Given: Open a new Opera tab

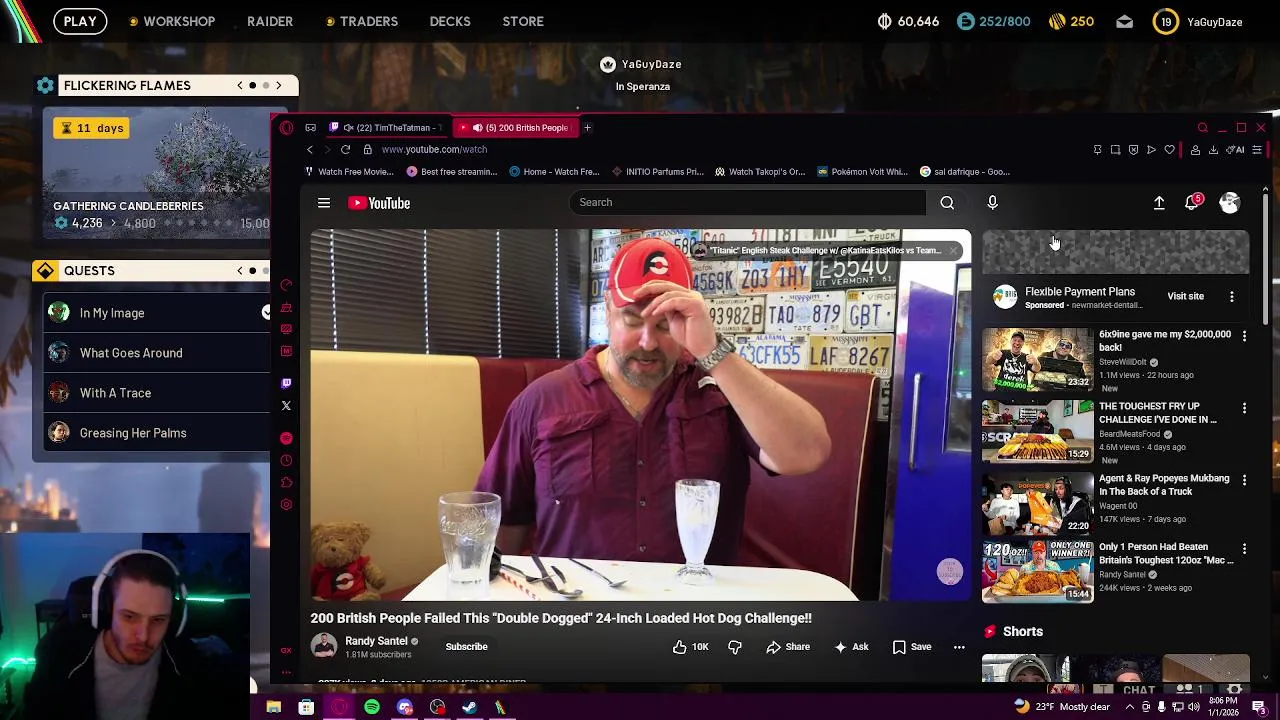Looking at the screenshot, I should pos(587,128).
